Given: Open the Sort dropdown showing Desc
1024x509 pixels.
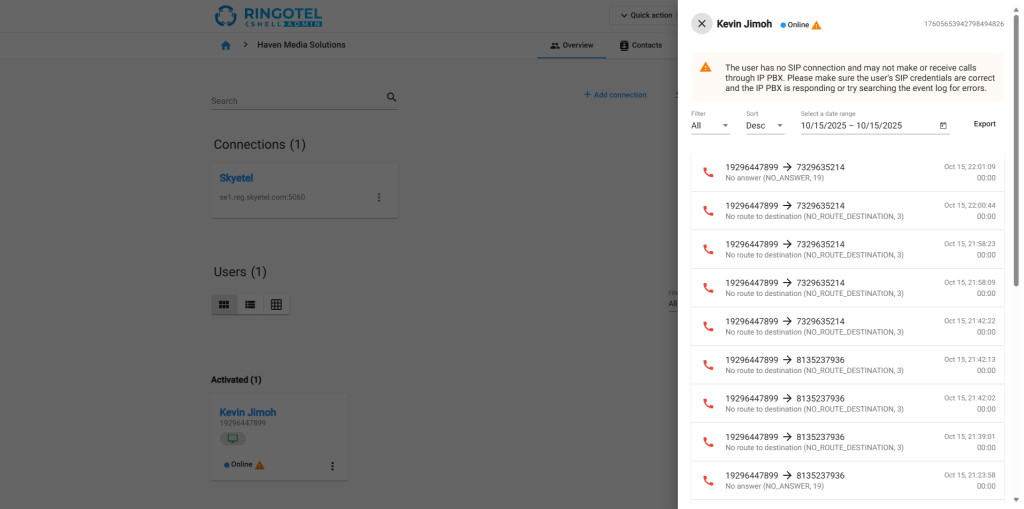Looking at the screenshot, I should pos(765,126).
